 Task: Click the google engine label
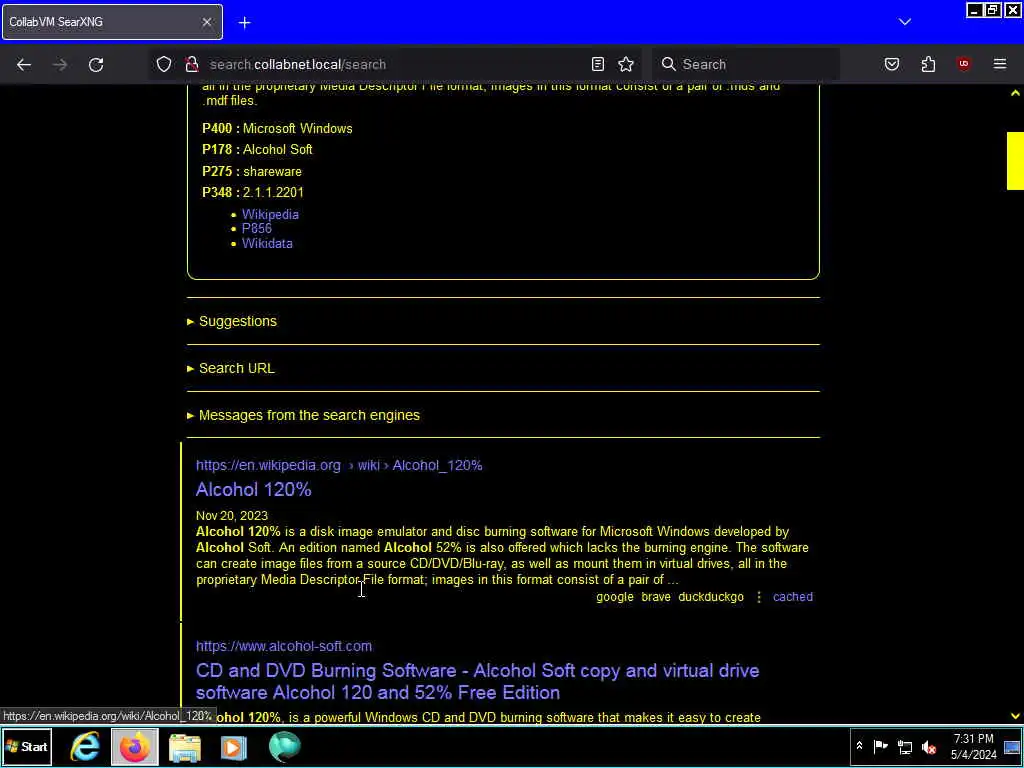(x=615, y=597)
